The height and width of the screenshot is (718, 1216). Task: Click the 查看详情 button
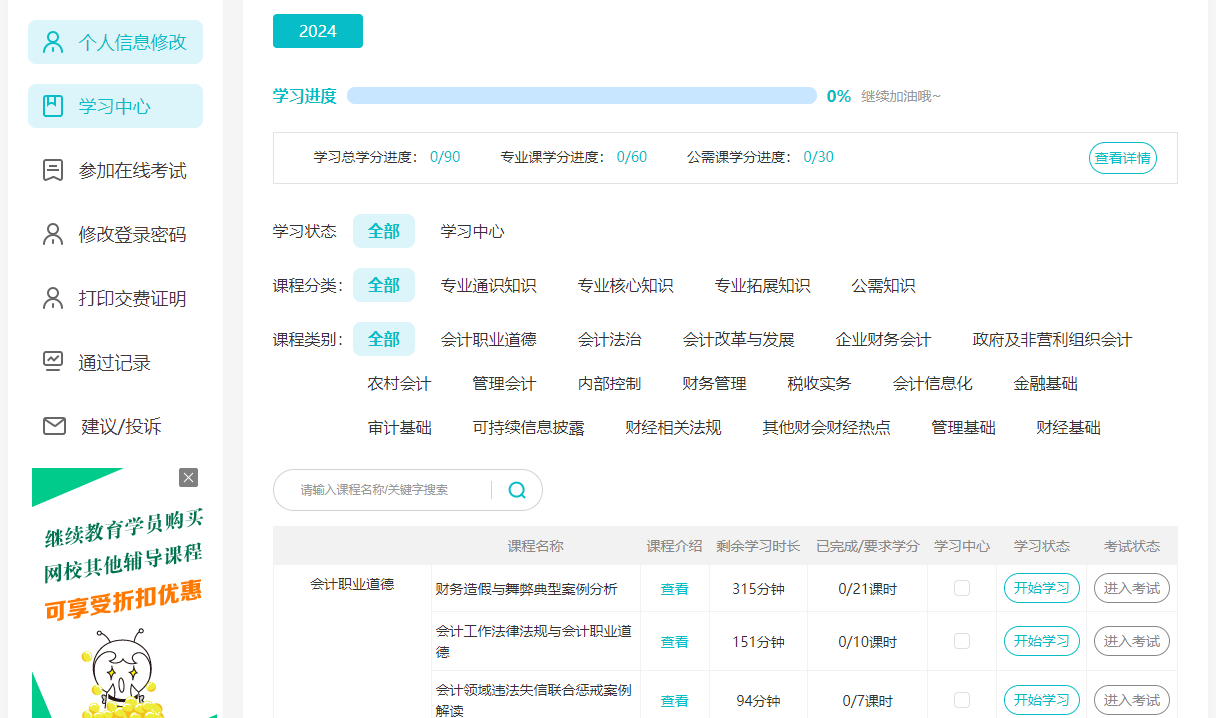[x=1122, y=158]
